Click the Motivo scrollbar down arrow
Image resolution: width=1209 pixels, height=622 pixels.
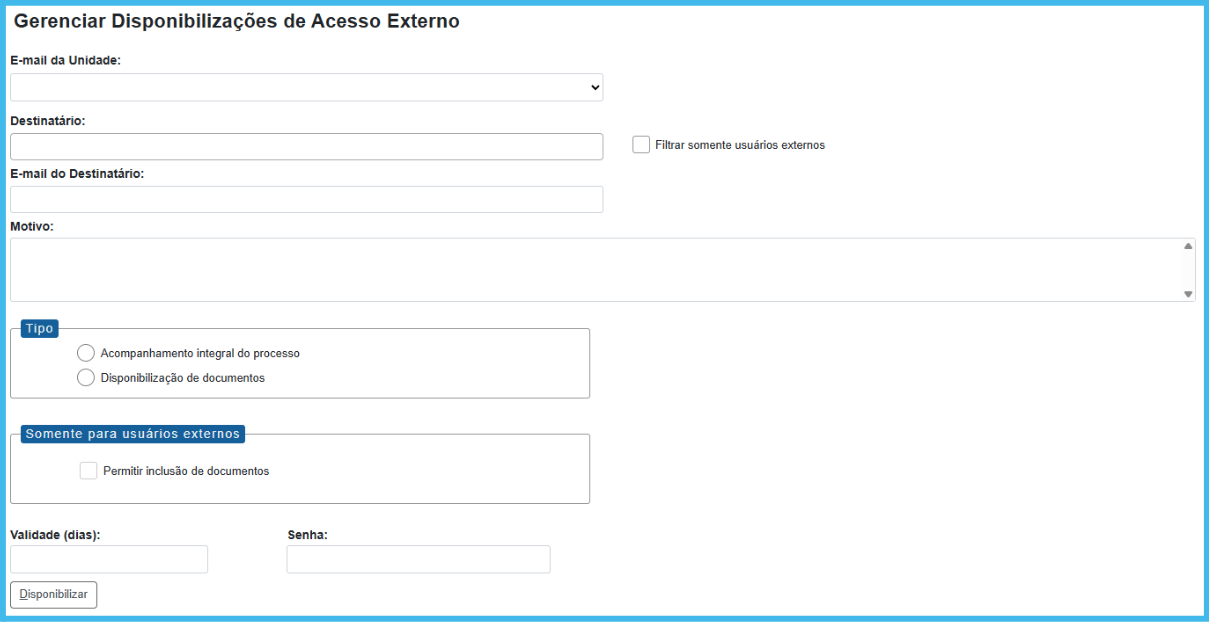[1188, 294]
